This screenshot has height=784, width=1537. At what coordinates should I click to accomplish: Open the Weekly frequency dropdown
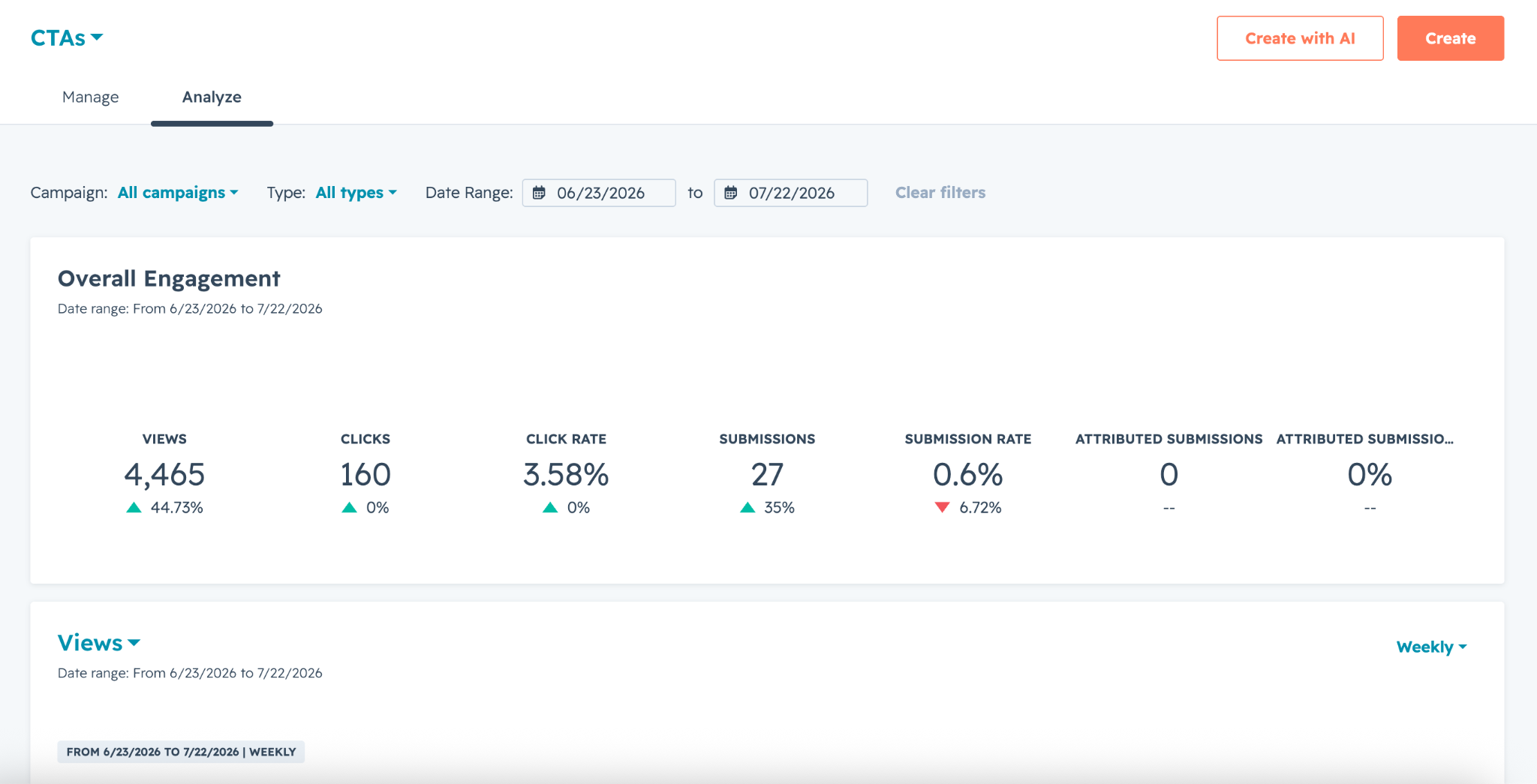[1432, 647]
